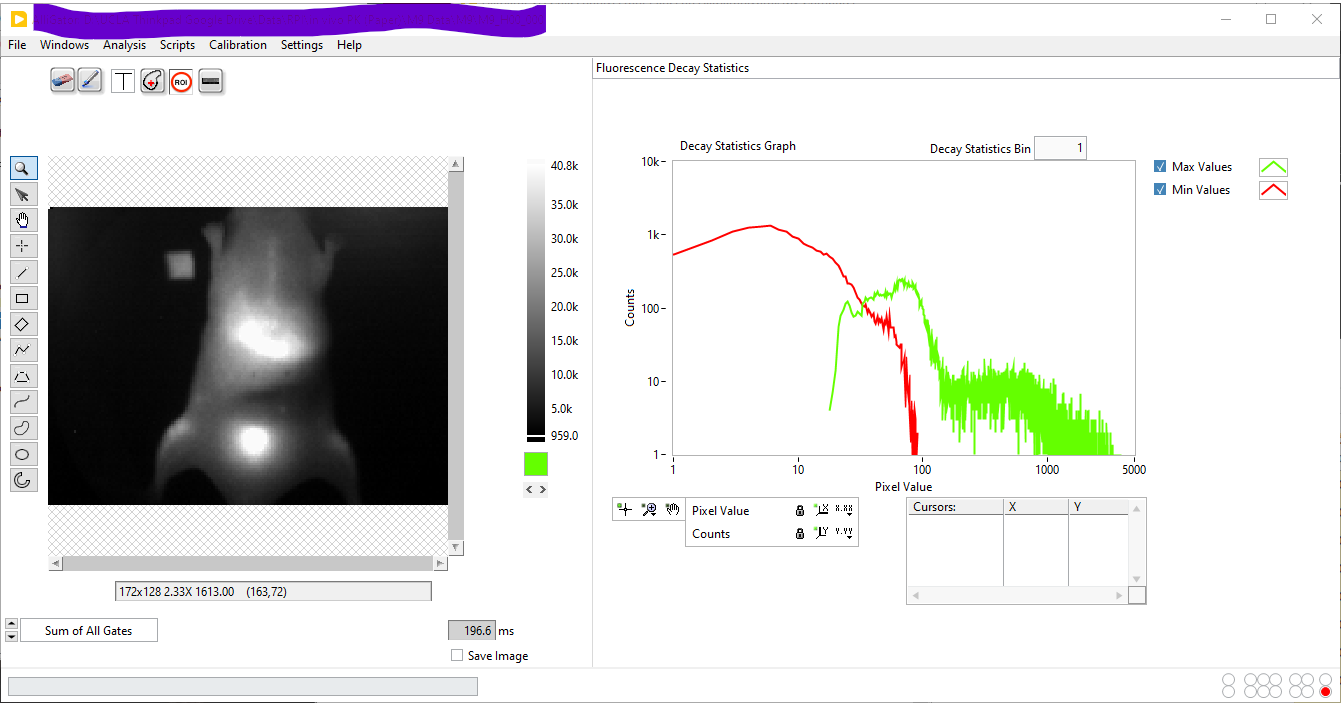The height and width of the screenshot is (703, 1341).
Task: Uncheck the Max Values checkbox
Action: 1160,167
